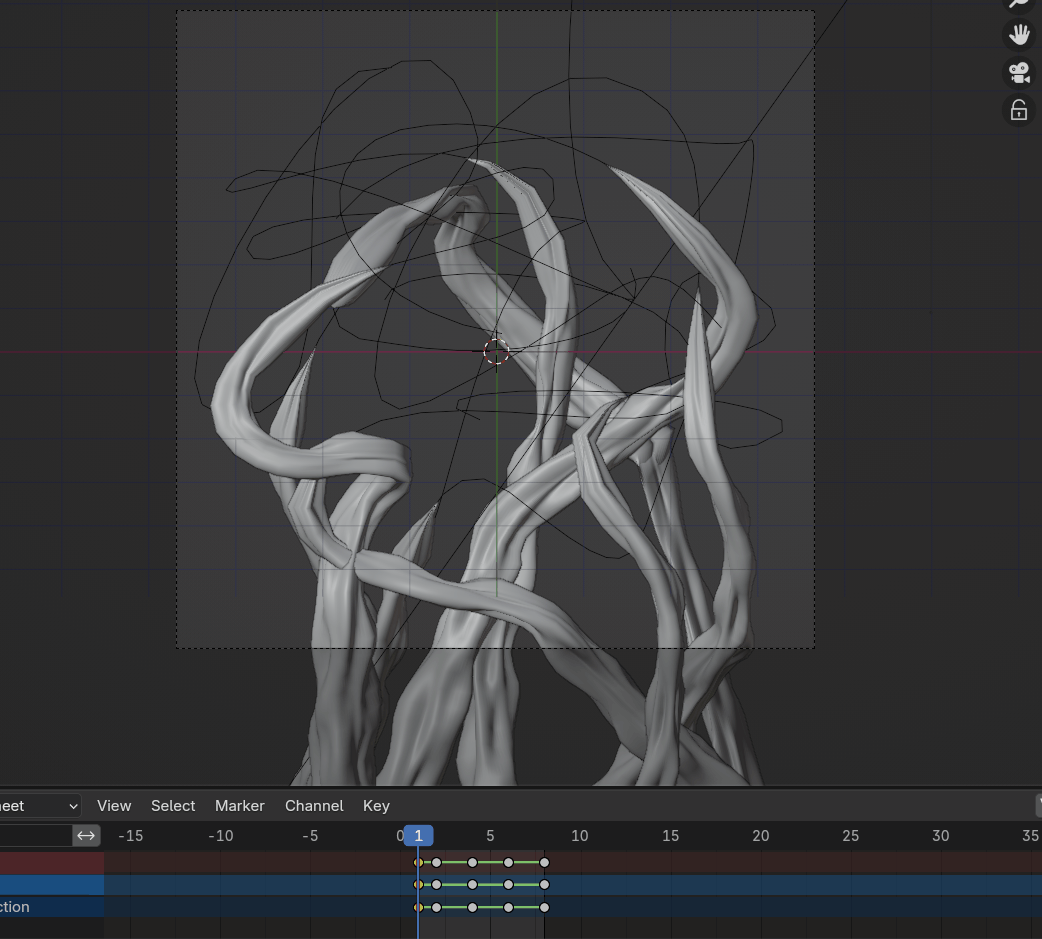Select the frame 4 keyframe in the Action row
This screenshot has height=939, width=1042.
(472, 908)
